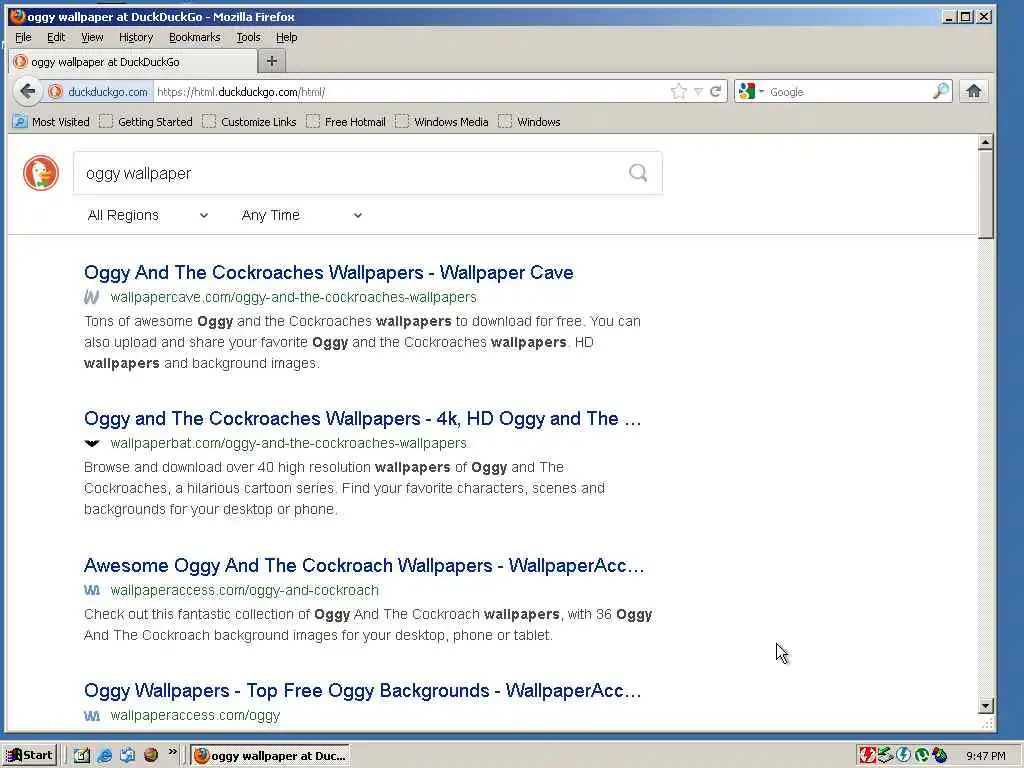Viewport: 1024px width, 768px height.
Task: Expand the All Regions dropdown
Action: (x=148, y=215)
